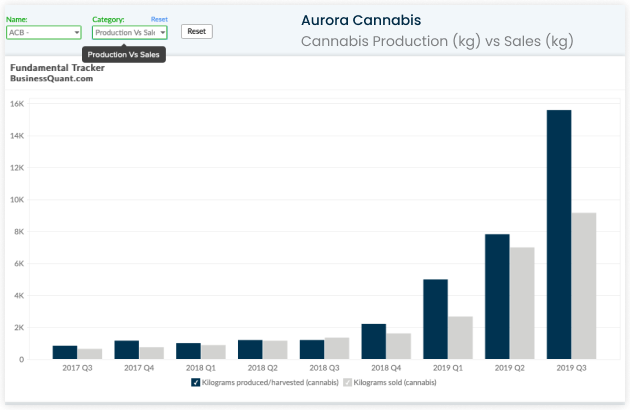
Task: Click the 2019 Q3 kilograms produced bar
Action: [x=559, y=234]
